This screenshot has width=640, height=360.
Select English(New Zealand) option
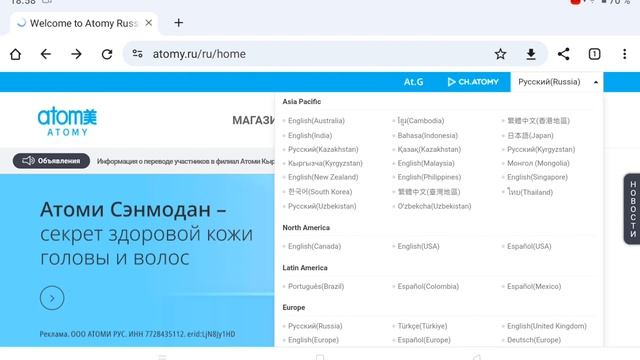pos(323,177)
